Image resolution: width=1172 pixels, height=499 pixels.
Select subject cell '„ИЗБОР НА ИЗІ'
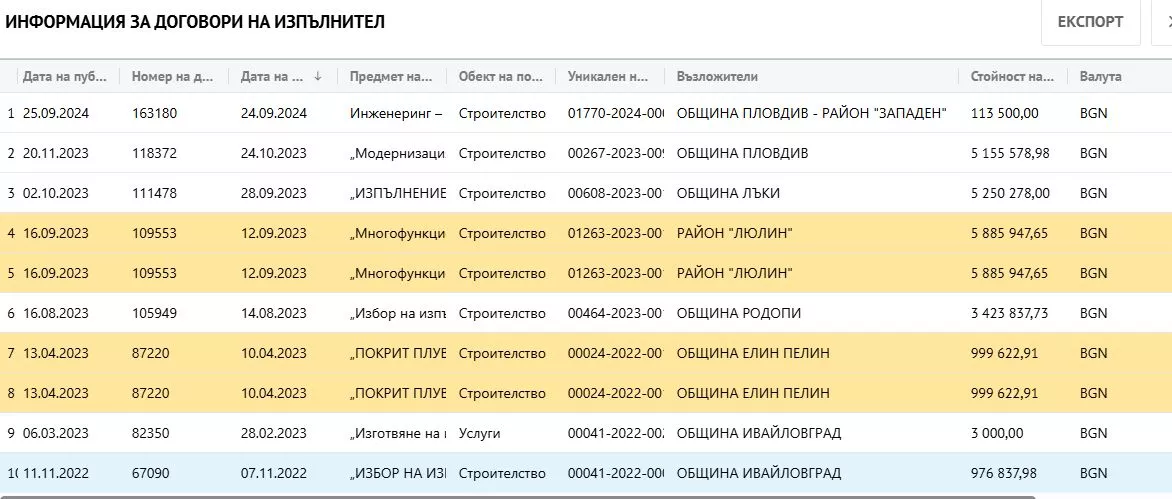click(x=398, y=473)
